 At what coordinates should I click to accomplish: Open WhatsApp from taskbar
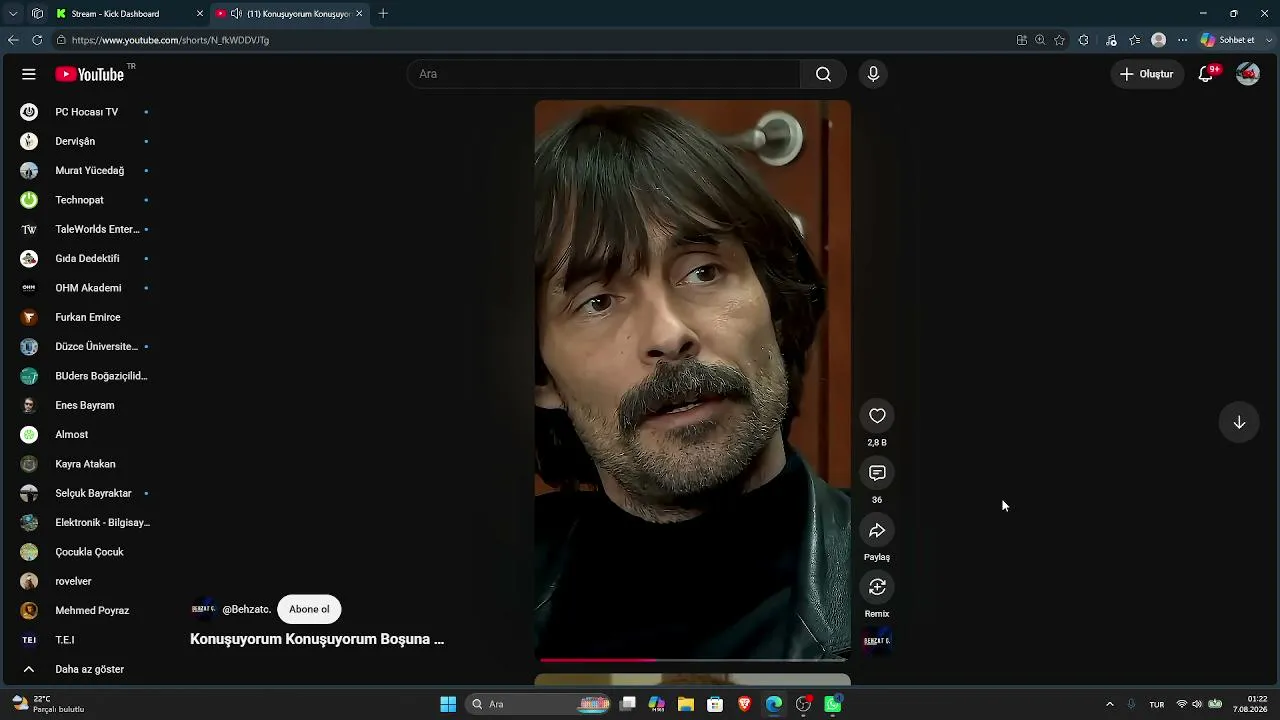833,704
